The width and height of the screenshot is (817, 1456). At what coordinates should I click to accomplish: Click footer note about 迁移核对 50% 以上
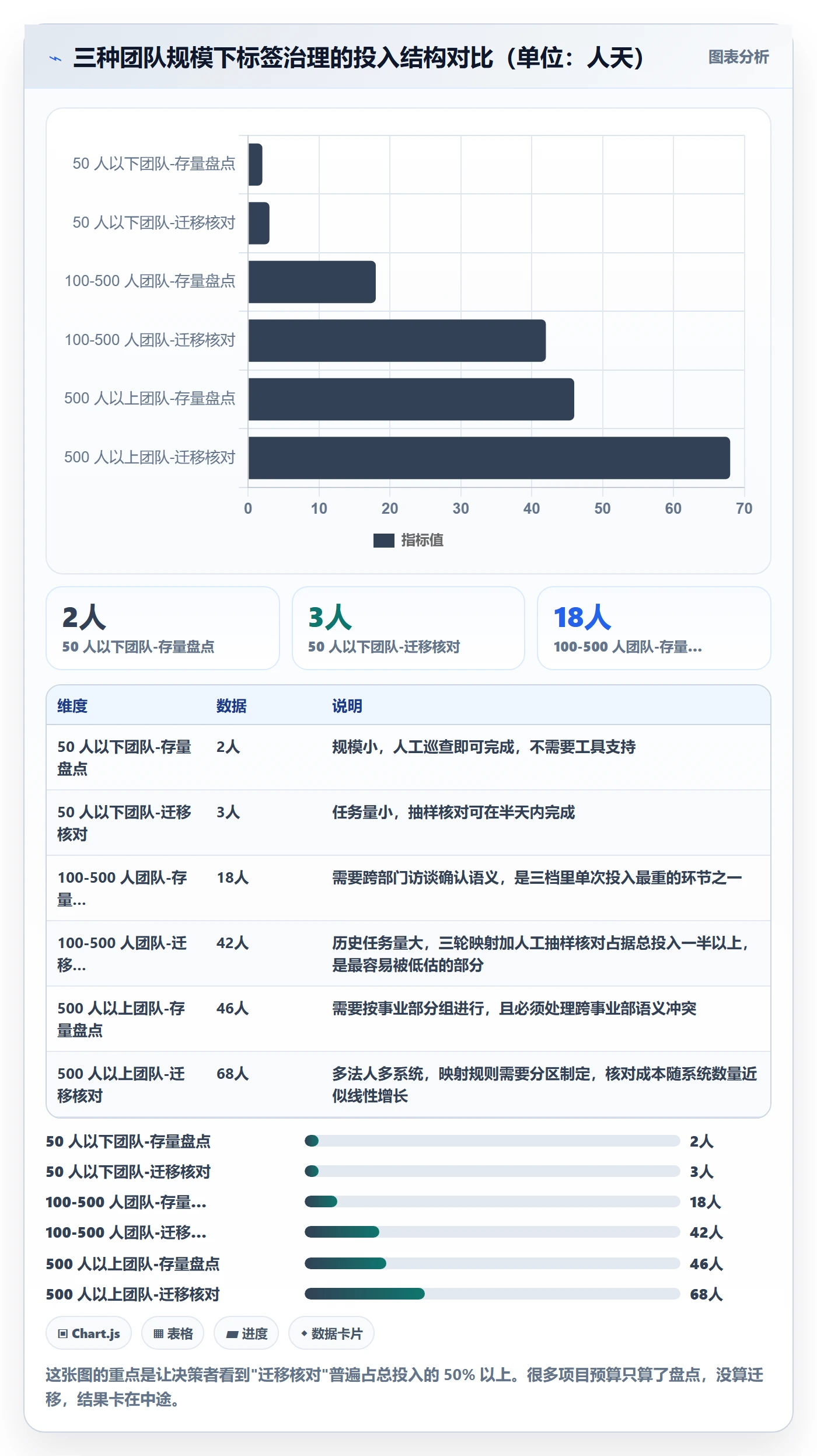click(404, 1387)
